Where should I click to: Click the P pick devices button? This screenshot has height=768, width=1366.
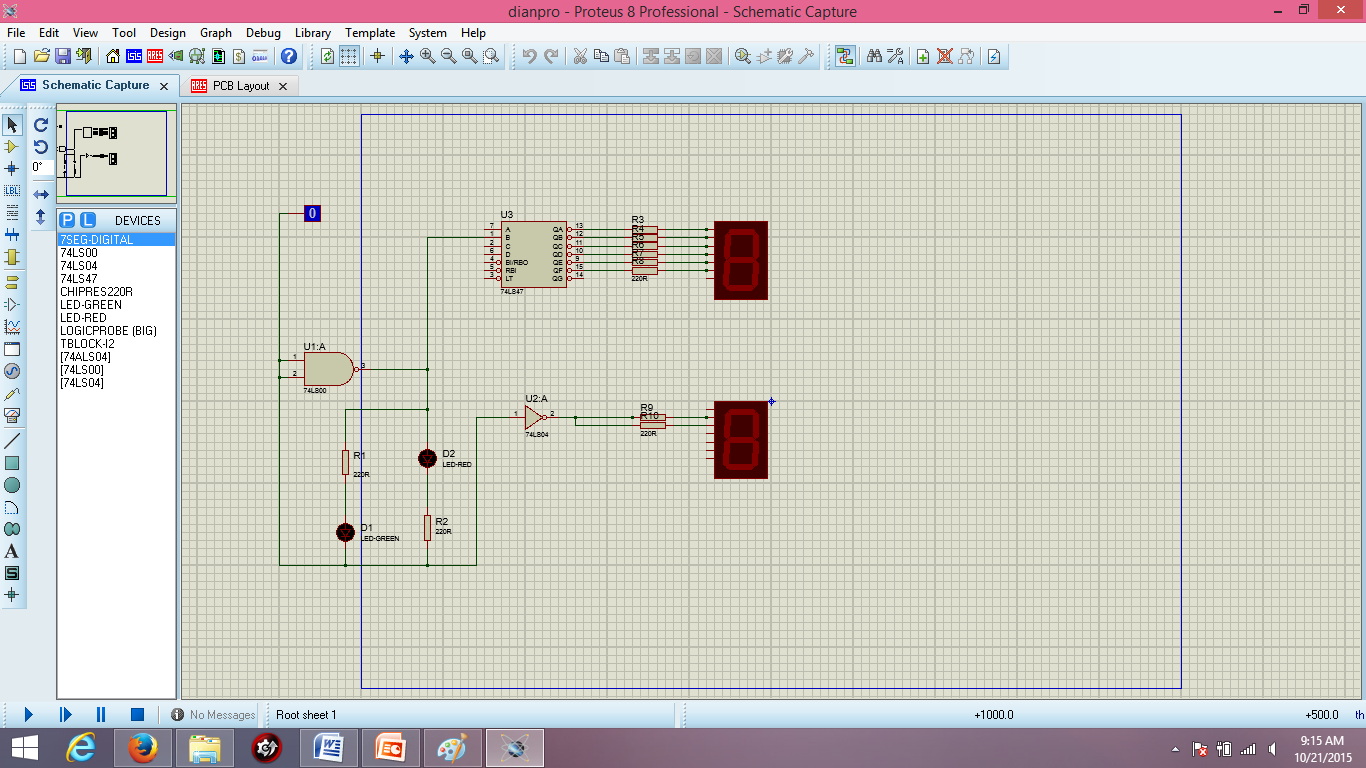65,220
